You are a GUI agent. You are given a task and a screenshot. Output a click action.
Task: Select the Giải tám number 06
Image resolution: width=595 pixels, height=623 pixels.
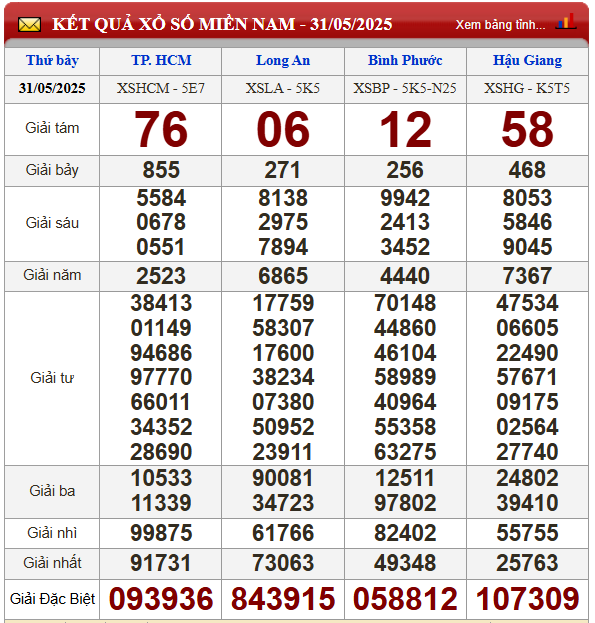tap(283, 130)
